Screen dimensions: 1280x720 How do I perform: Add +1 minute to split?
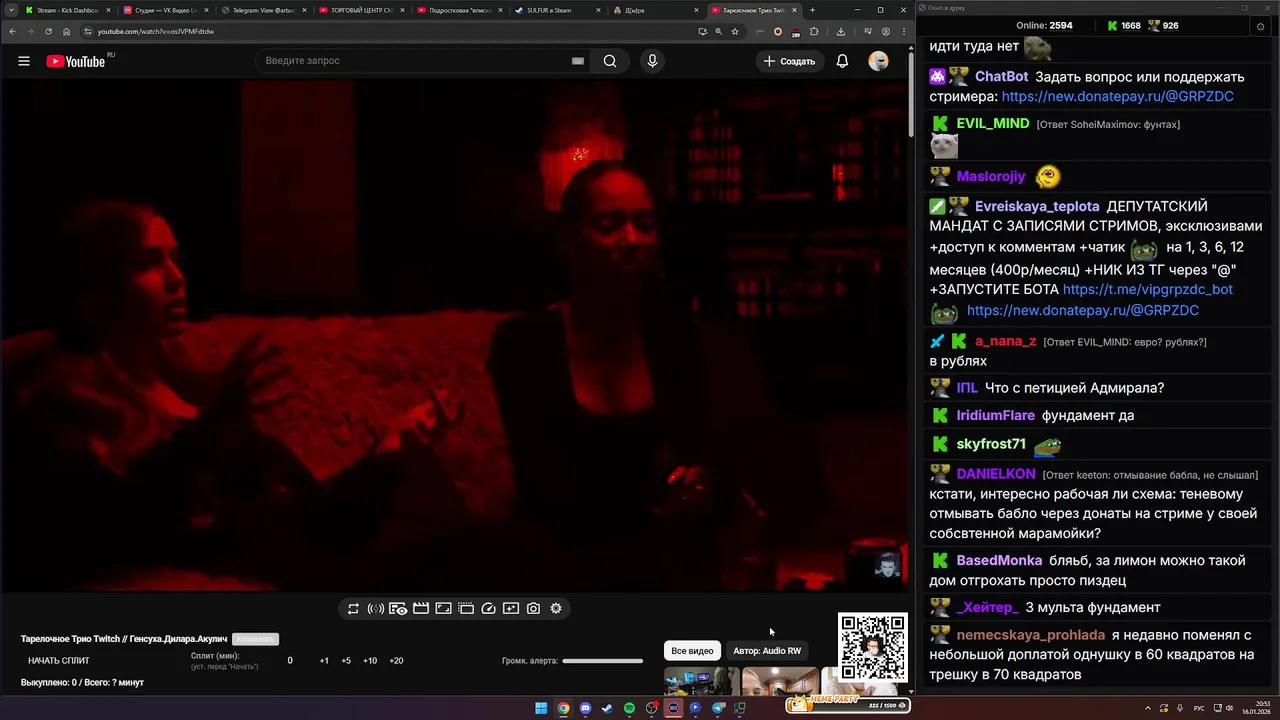324,661
